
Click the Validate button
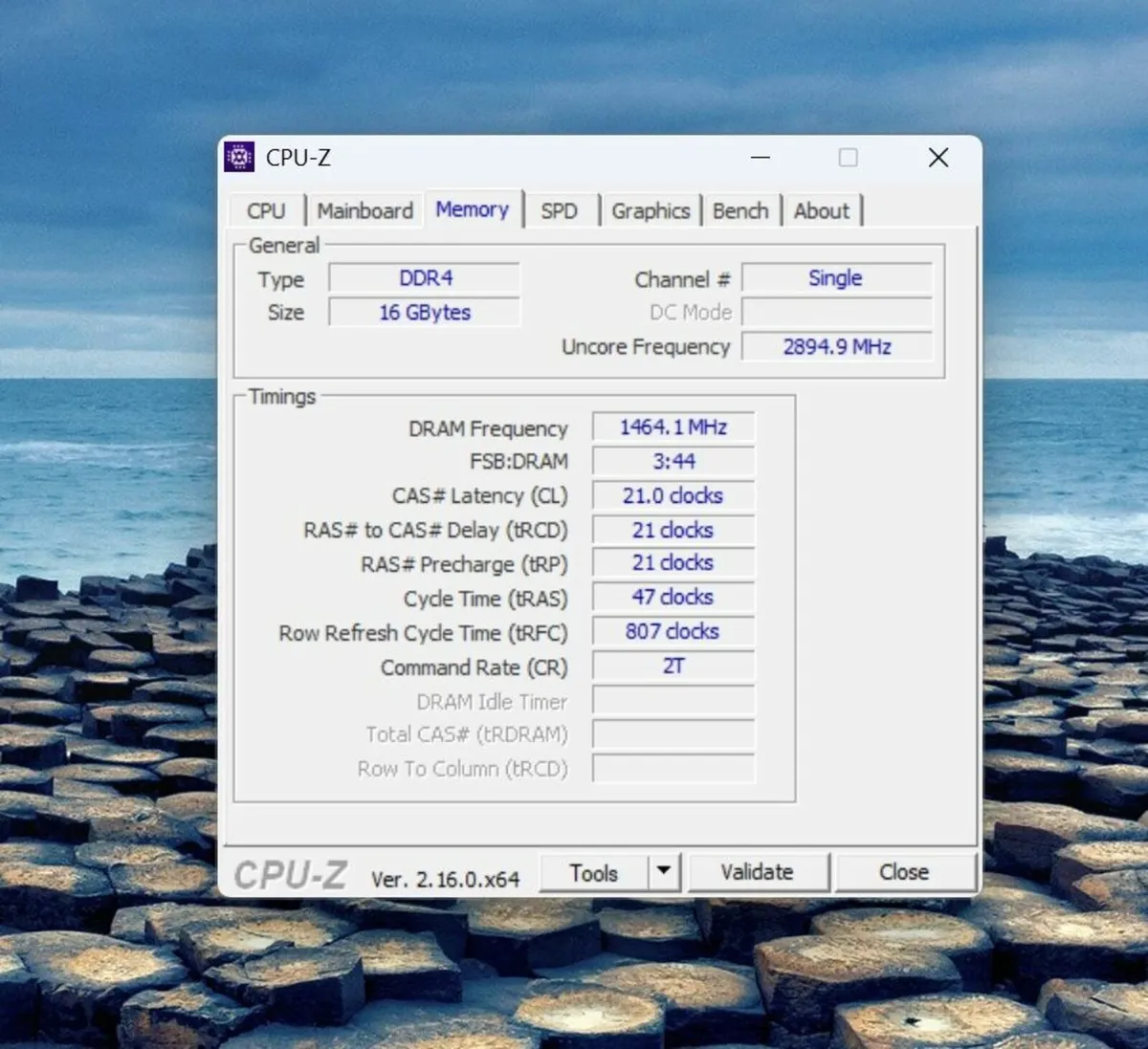click(759, 871)
